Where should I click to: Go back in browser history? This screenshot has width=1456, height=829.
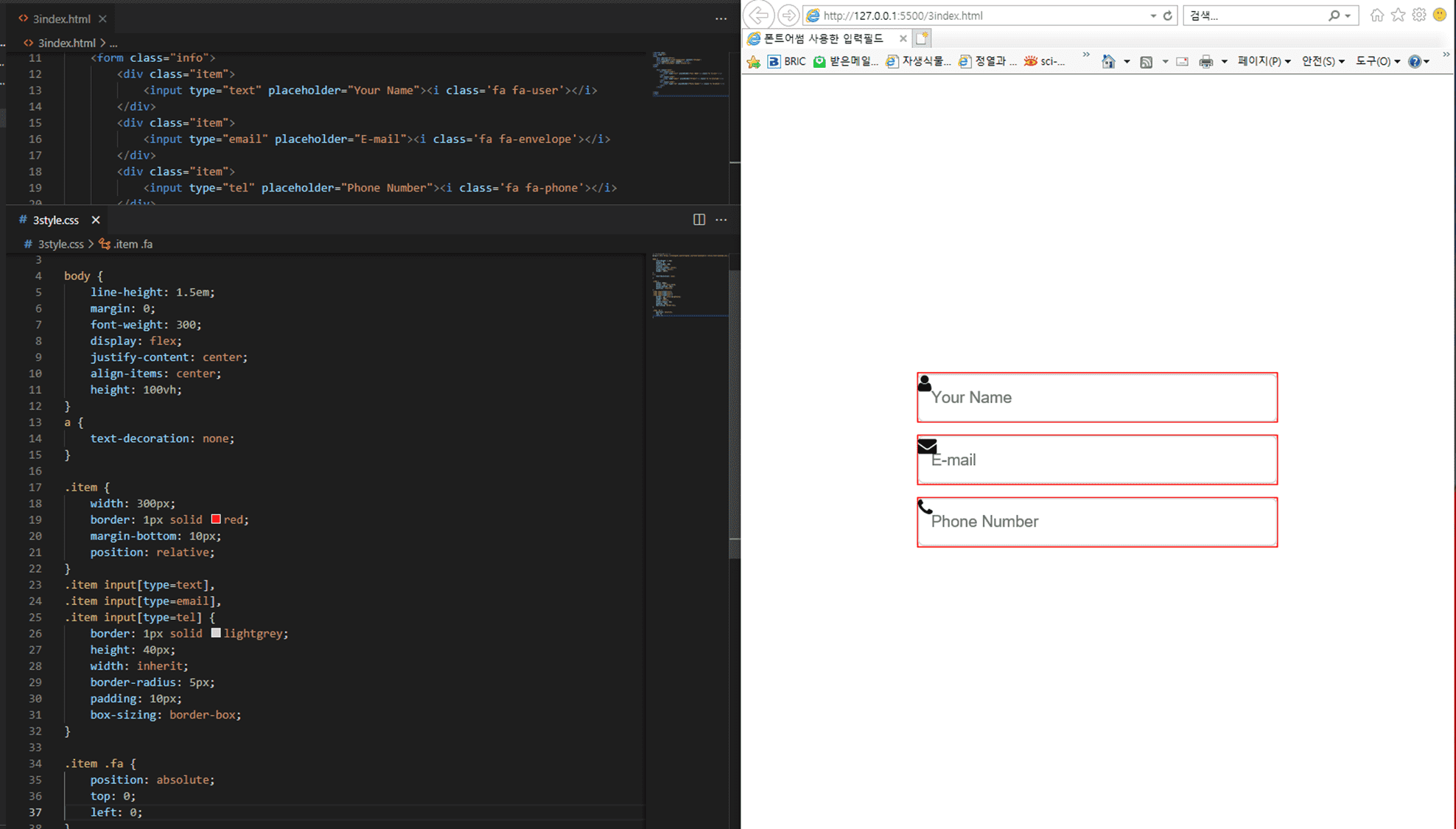(758, 15)
